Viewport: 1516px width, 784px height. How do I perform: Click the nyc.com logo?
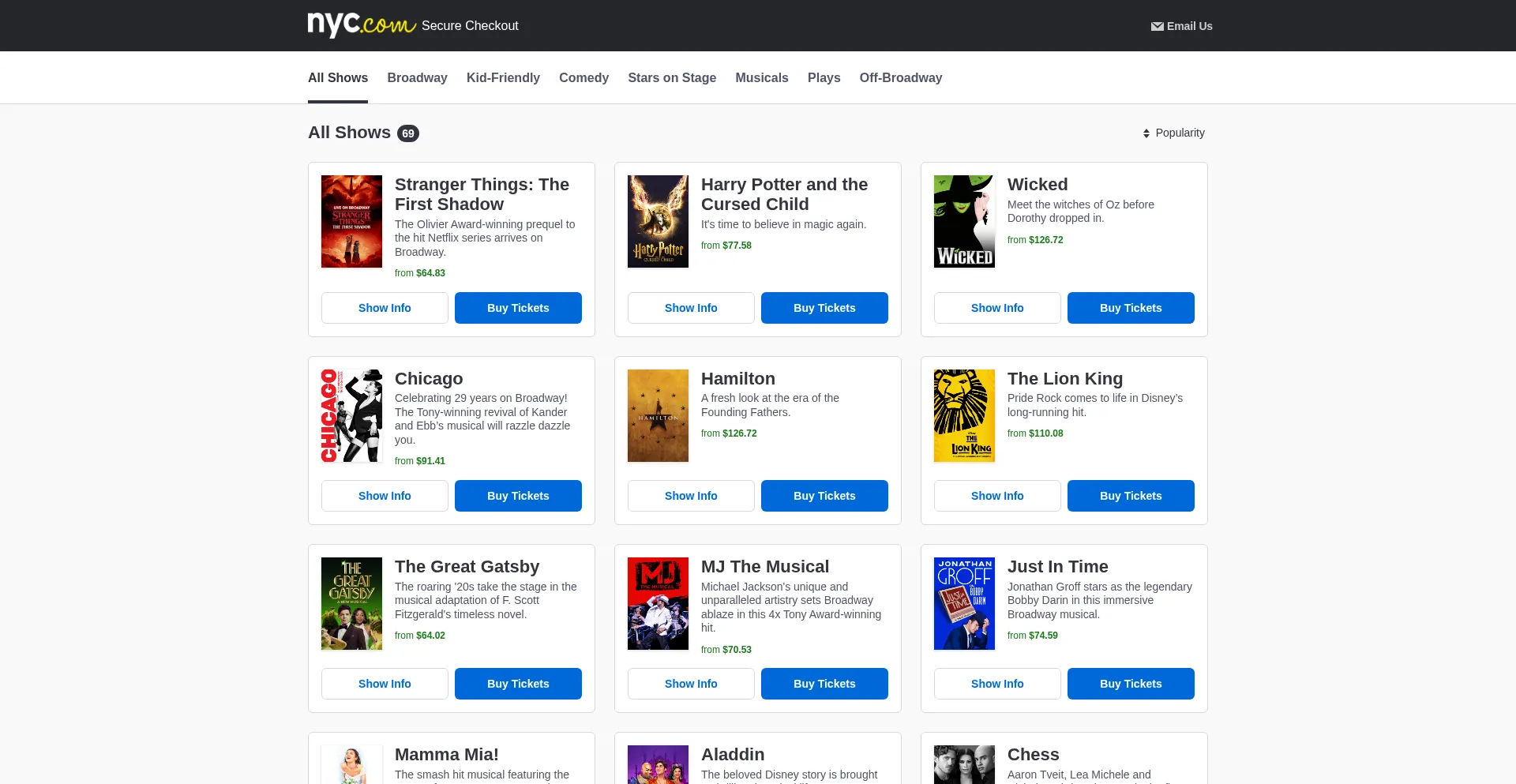(361, 24)
